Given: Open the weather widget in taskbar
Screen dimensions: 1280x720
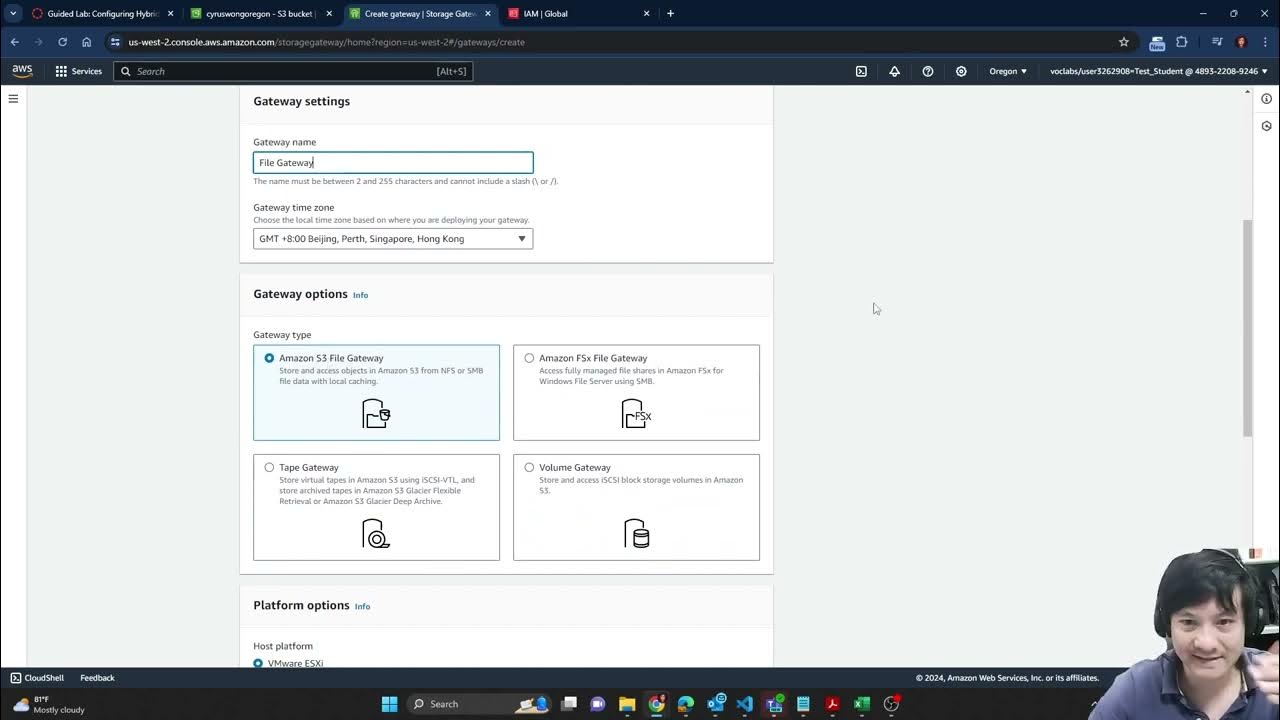Looking at the screenshot, I should tap(48, 704).
